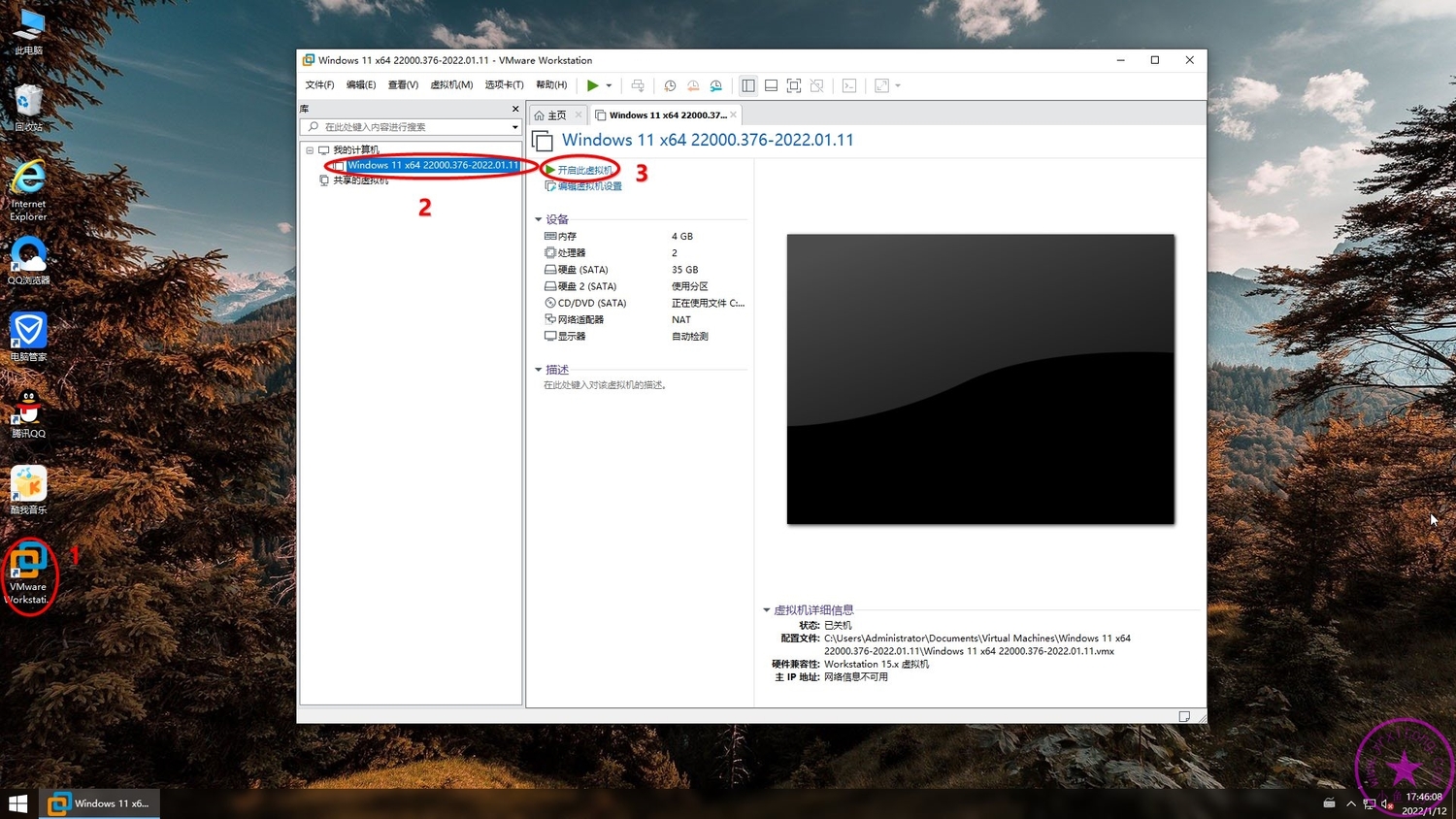Open the 查看(V) menu
The width and height of the screenshot is (1456, 819).
403,85
